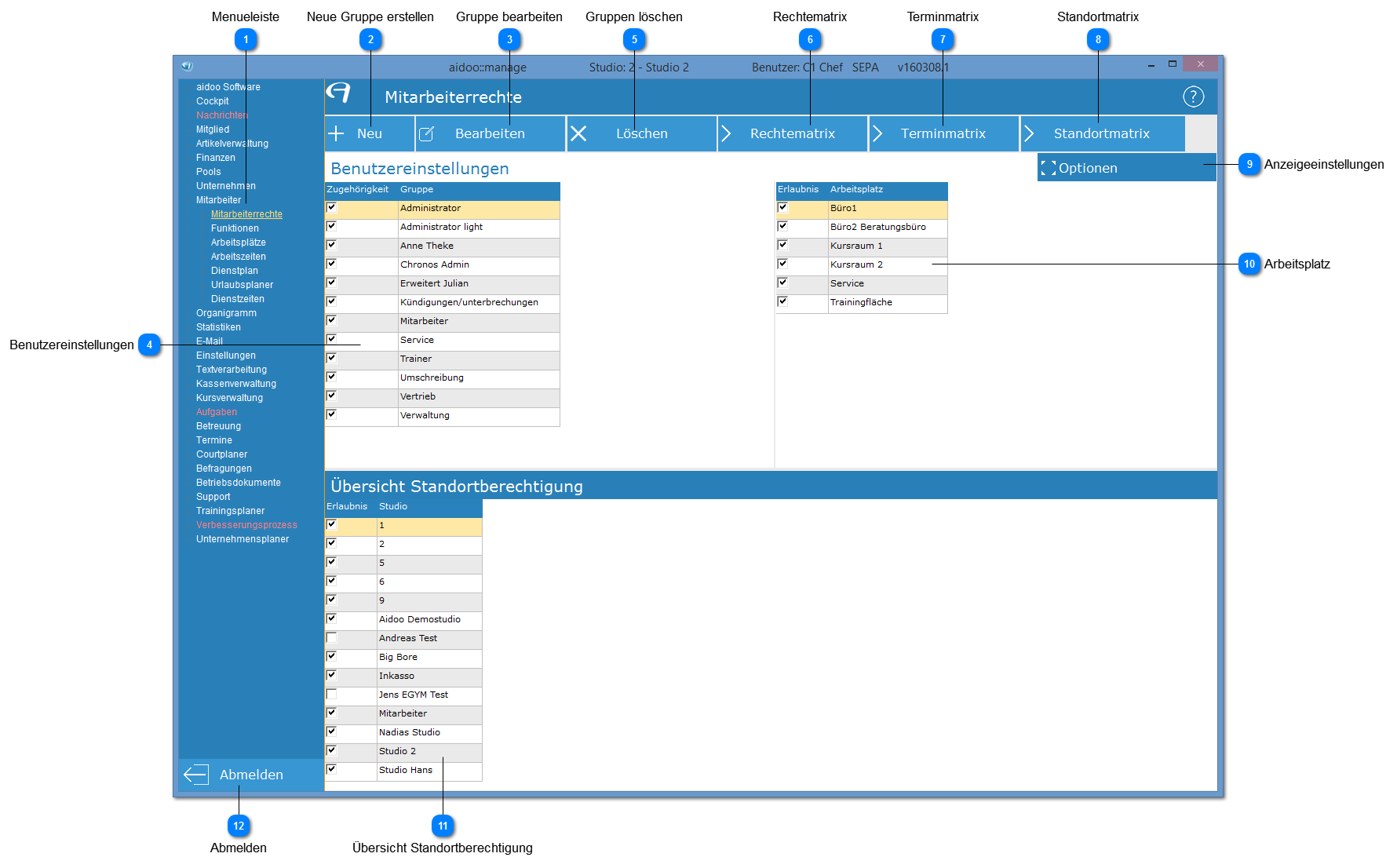Click the aidoo logo icon beside Mitarbeiterrechte
1397x868 pixels.
click(x=338, y=93)
